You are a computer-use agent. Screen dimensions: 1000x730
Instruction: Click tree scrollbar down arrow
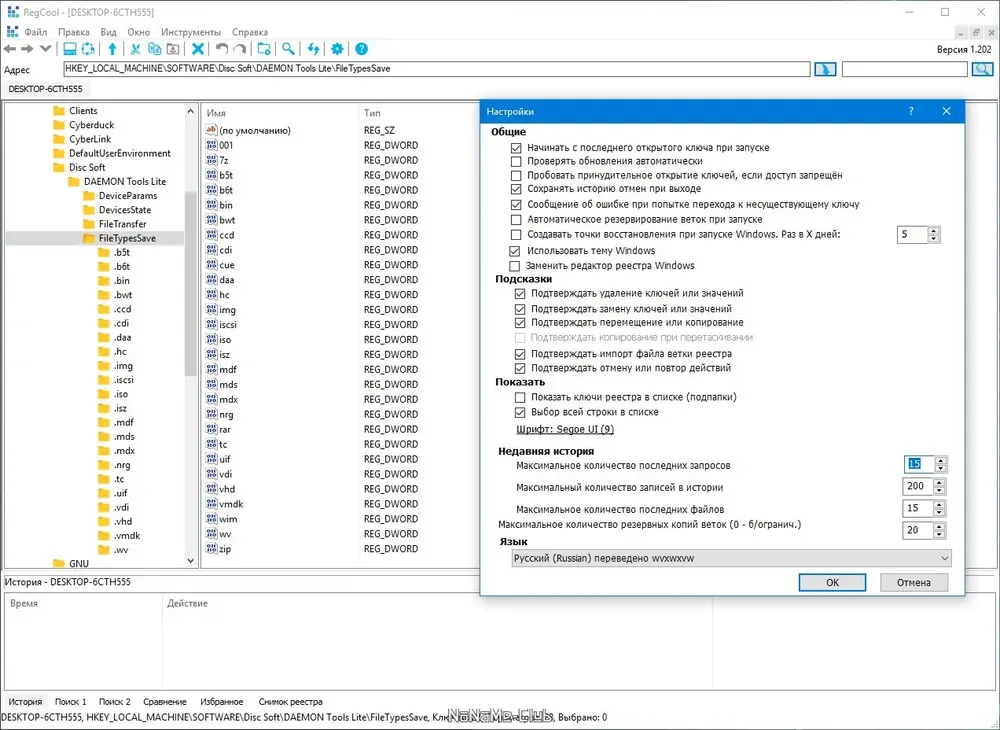[x=191, y=561]
